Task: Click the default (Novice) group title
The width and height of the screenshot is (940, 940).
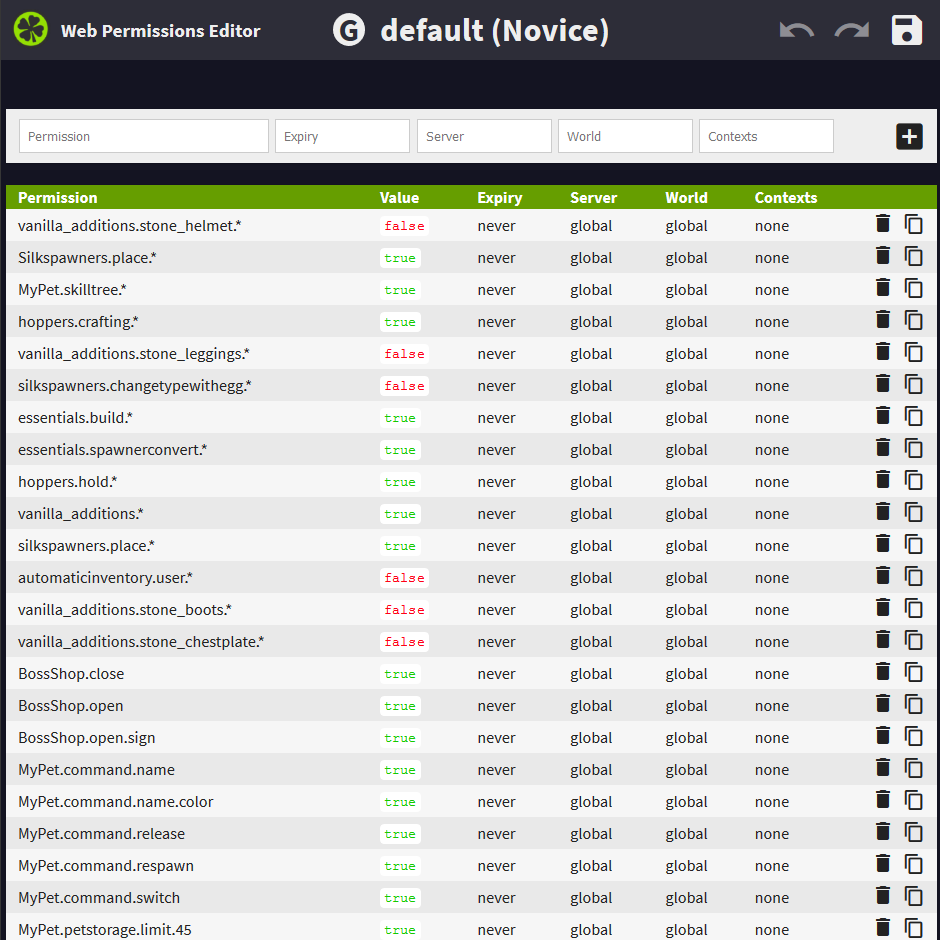Action: (x=495, y=31)
